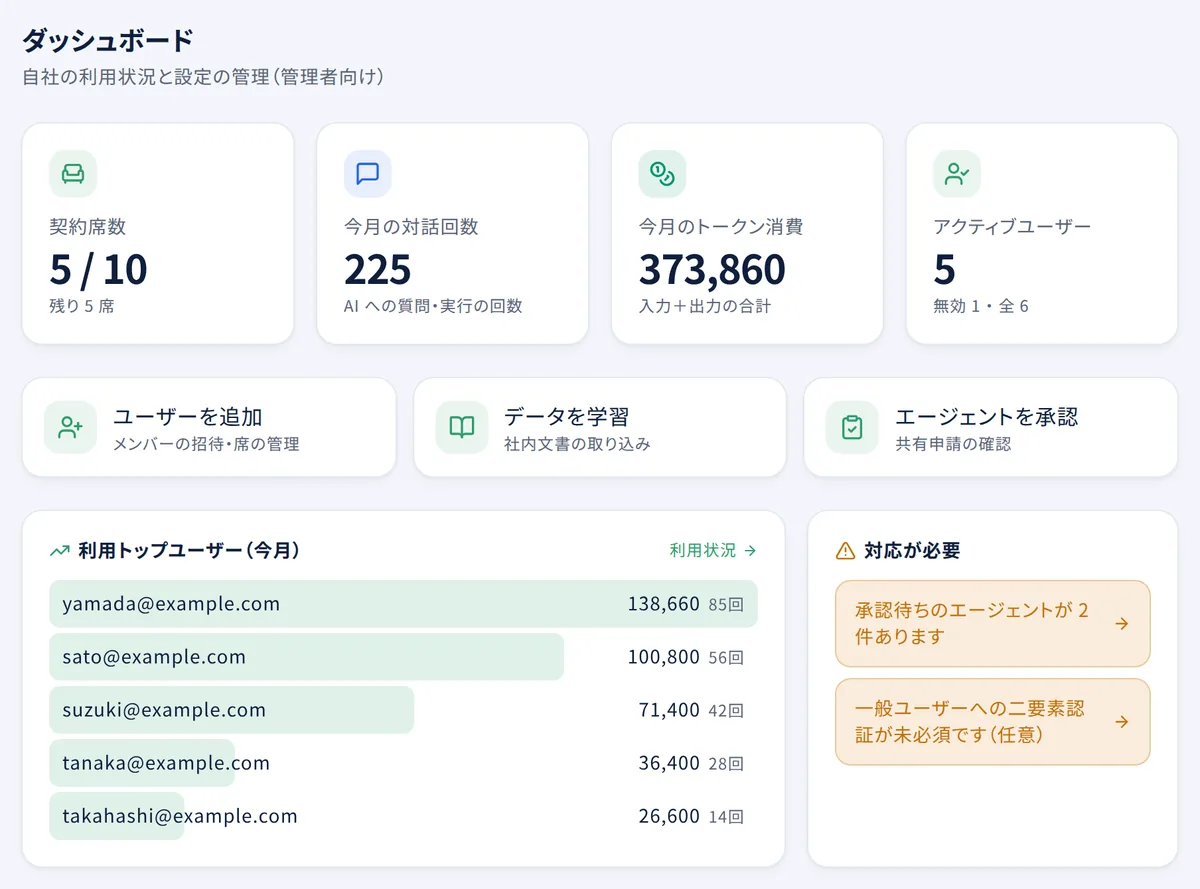This screenshot has width=1200, height=889.
Task: Click the coins icon above 今月のトークン消費
Action: pos(662,174)
